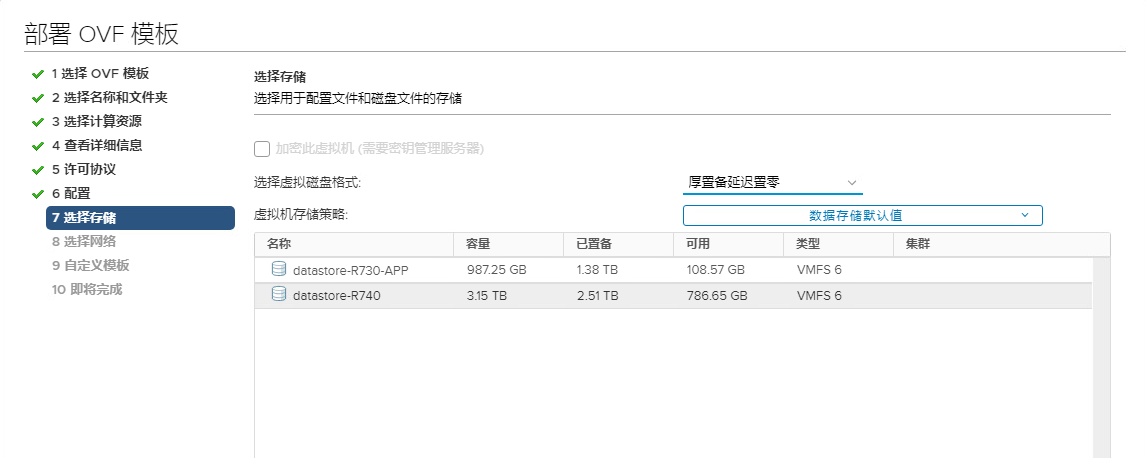Open 厚置备延迟置零 disk format dropdown
Screen dimensions: 1146x458
tap(773, 183)
